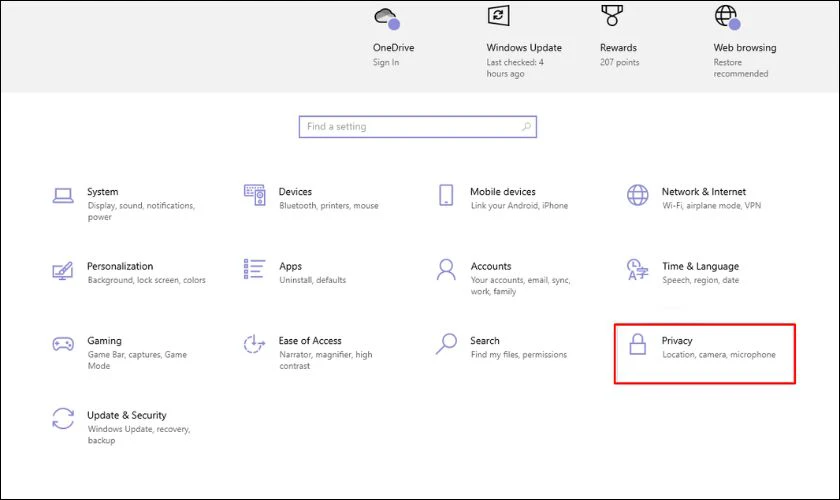Click 'Wi-Fi, airplane mode, VPN' description
840x500 pixels.
[711, 206]
